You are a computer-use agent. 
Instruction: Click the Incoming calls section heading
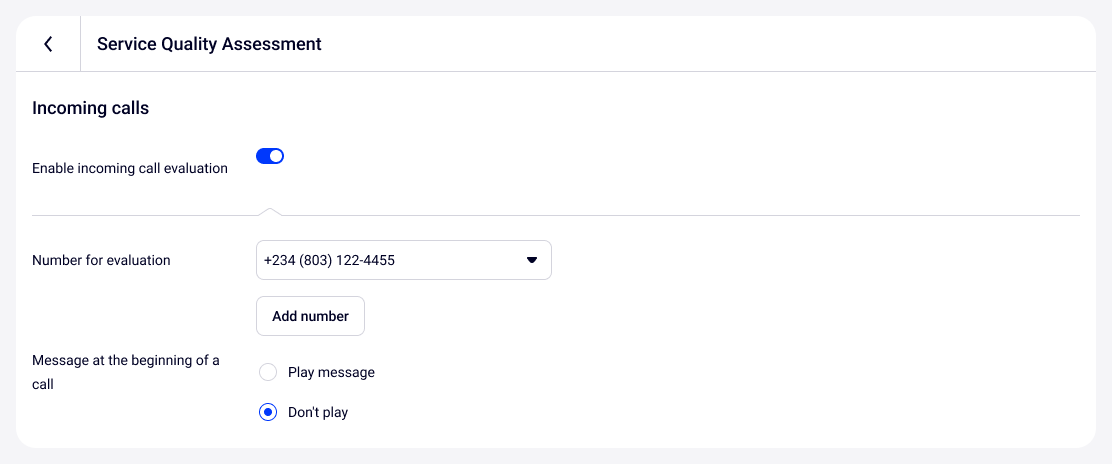click(90, 108)
